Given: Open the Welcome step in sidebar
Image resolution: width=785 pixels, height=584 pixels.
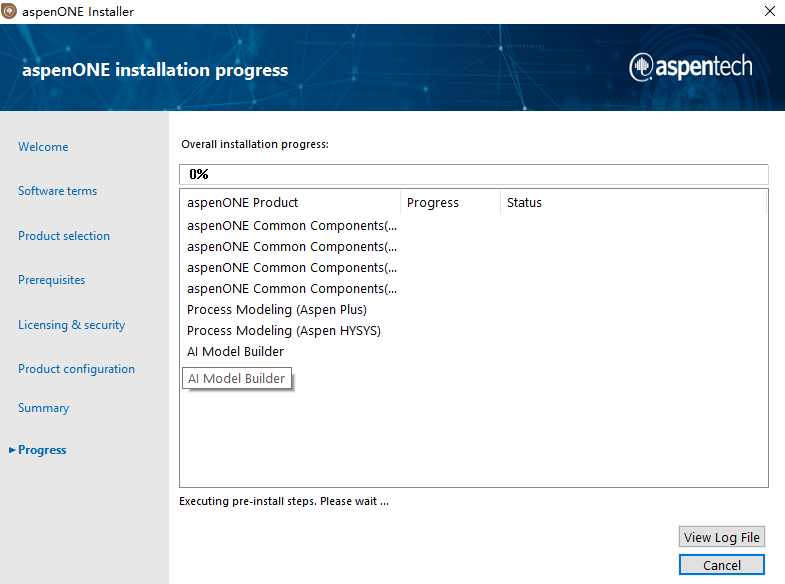Looking at the screenshot, I should (43, 147).
